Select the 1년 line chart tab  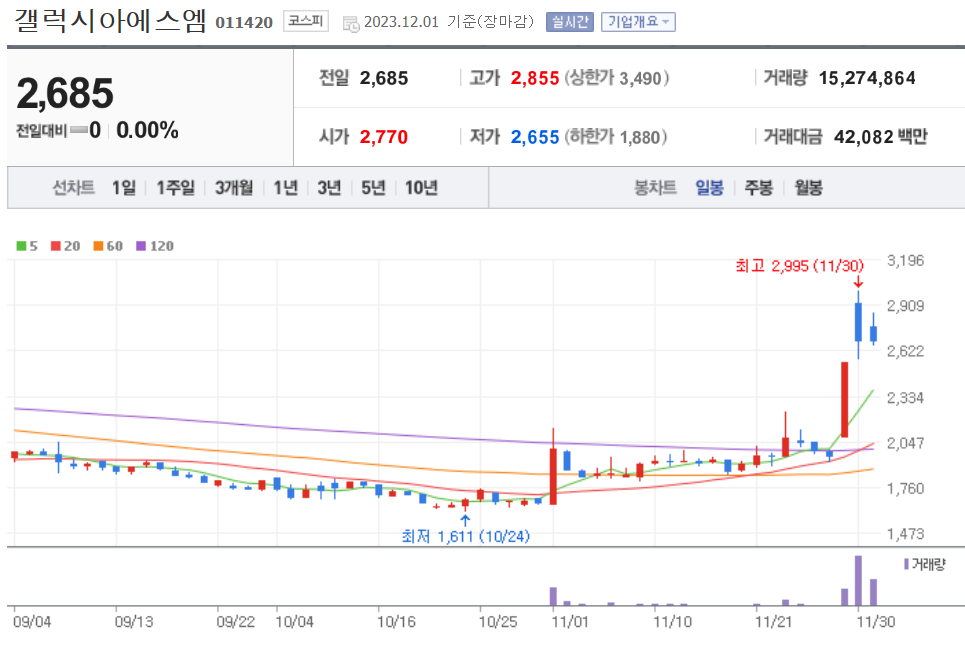[x=286, y=188]
